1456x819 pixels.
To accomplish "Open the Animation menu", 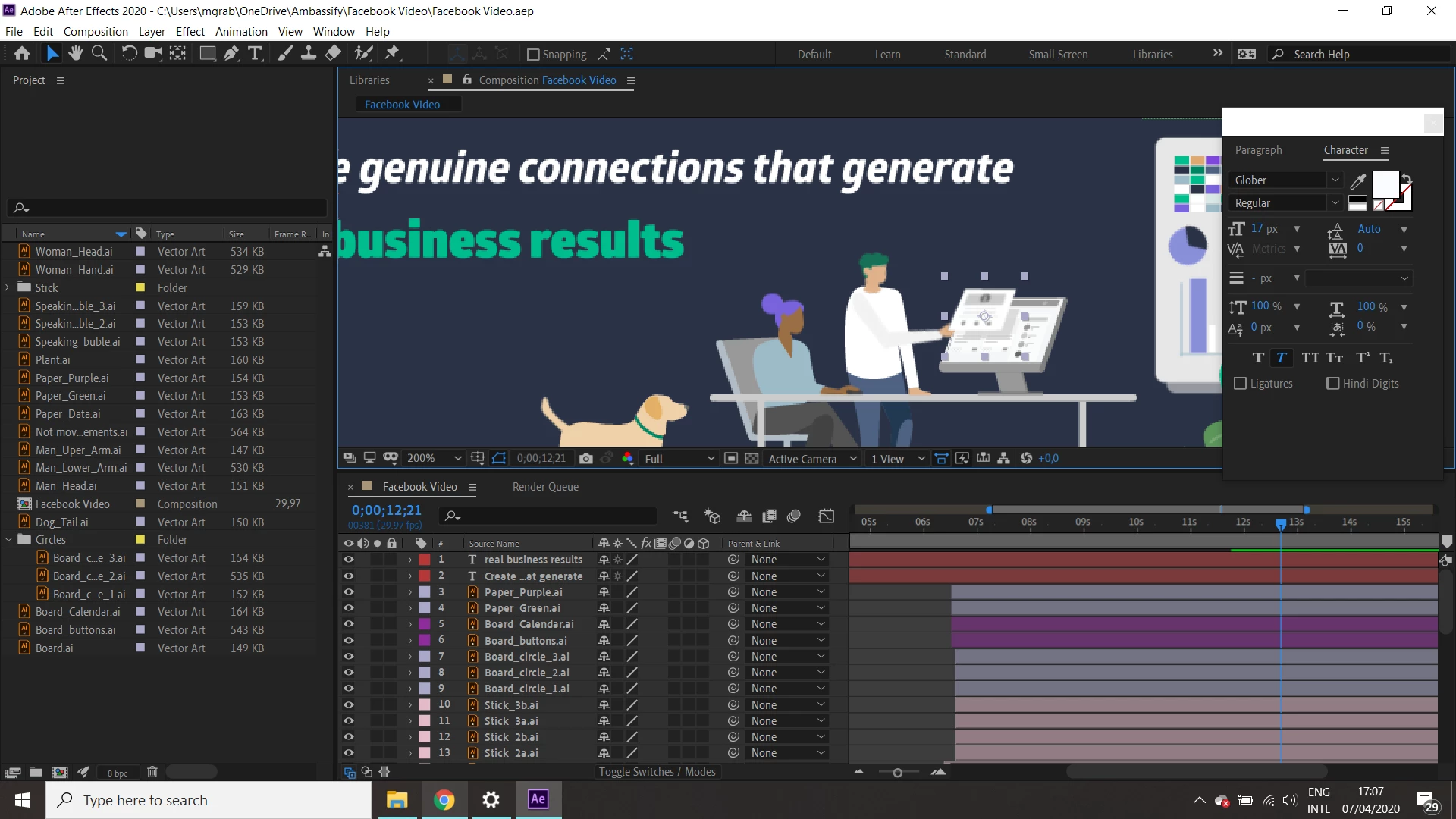I will click(241, 32).
